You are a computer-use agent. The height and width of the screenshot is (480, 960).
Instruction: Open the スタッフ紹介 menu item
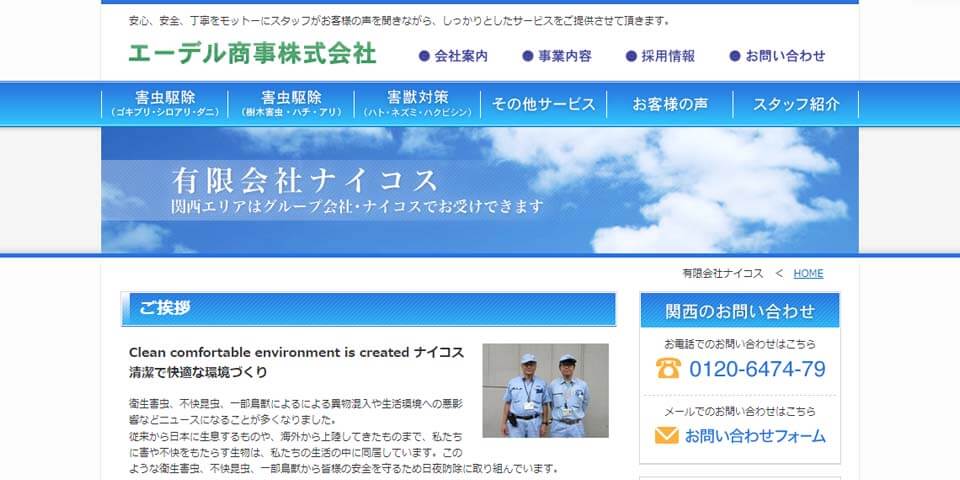tap(796, 104)
